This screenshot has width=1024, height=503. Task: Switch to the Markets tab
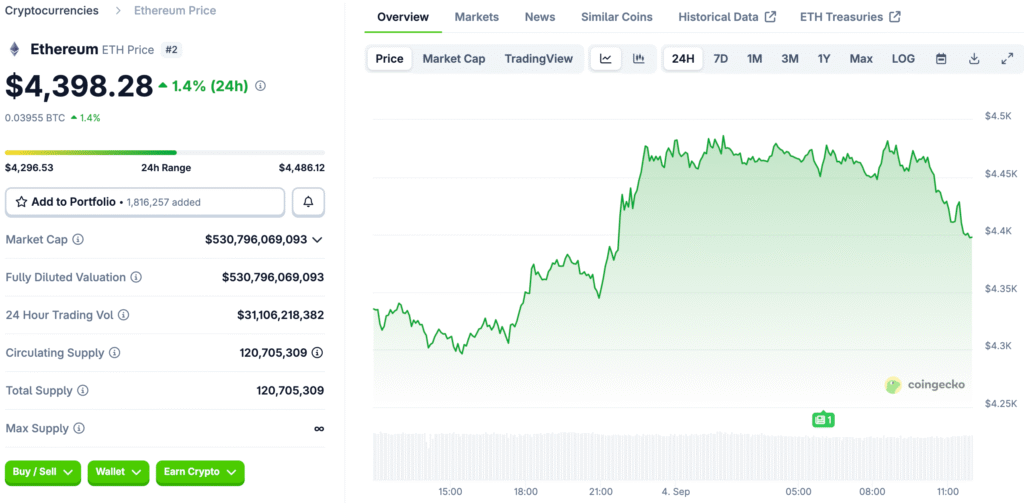(477, 17)
